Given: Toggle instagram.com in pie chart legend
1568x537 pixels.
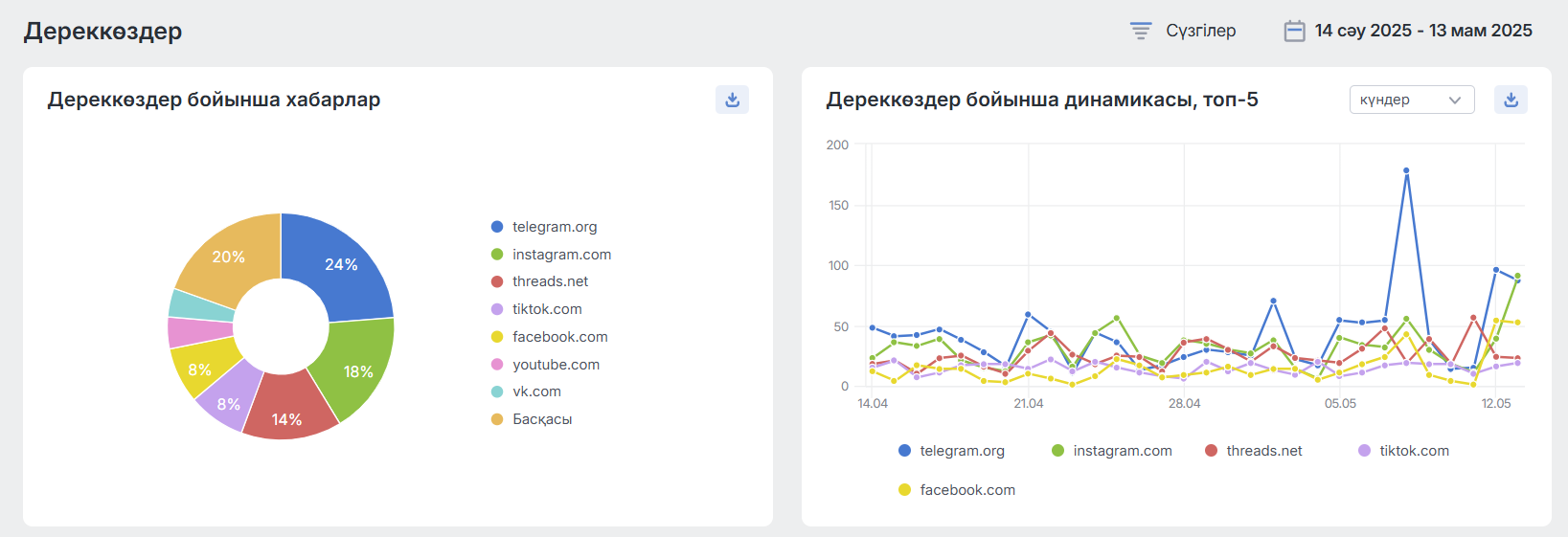Looking at the screenshot, I should pyautogui.click(x=560, y=255).
